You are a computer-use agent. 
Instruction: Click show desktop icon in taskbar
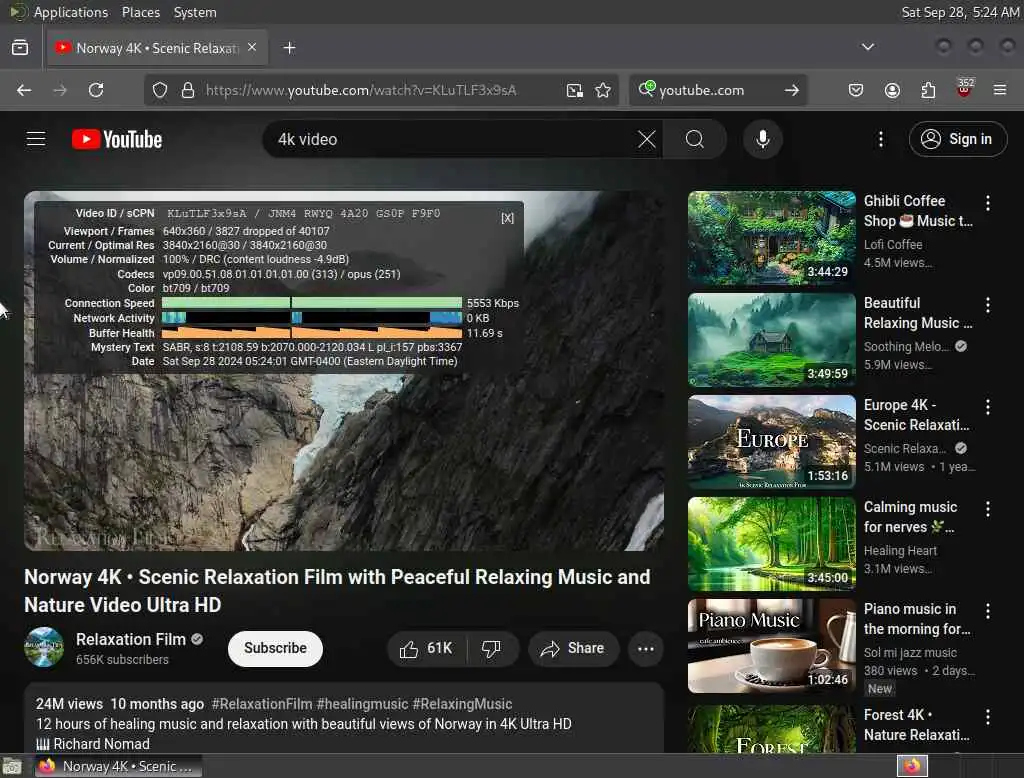coord(12,766)
